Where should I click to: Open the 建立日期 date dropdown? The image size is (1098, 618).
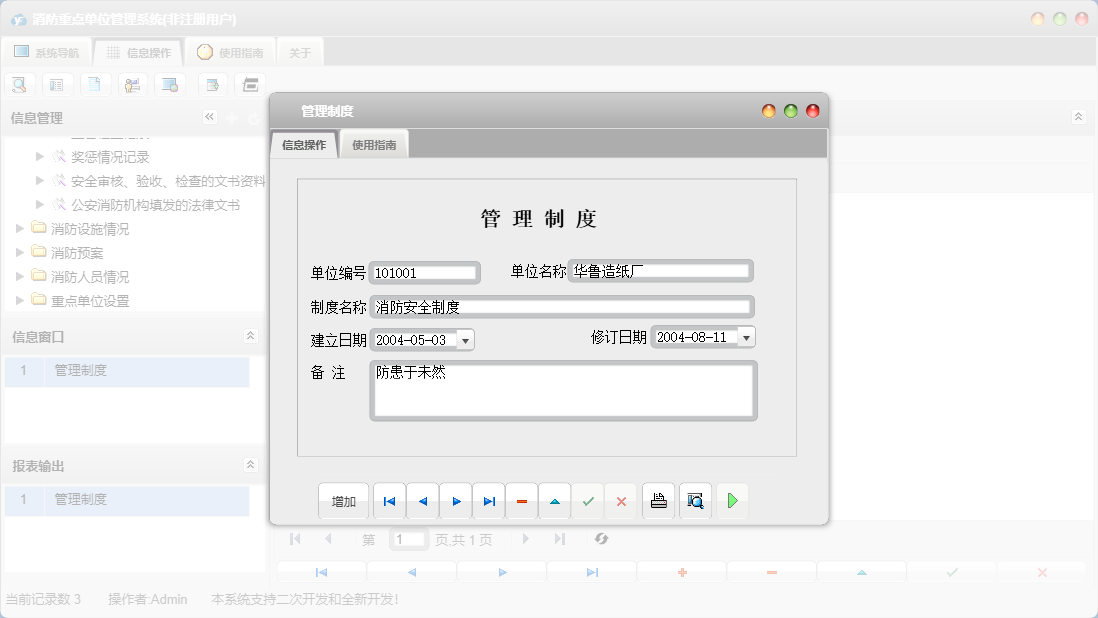pyautogui.click(x=464, y=340)
